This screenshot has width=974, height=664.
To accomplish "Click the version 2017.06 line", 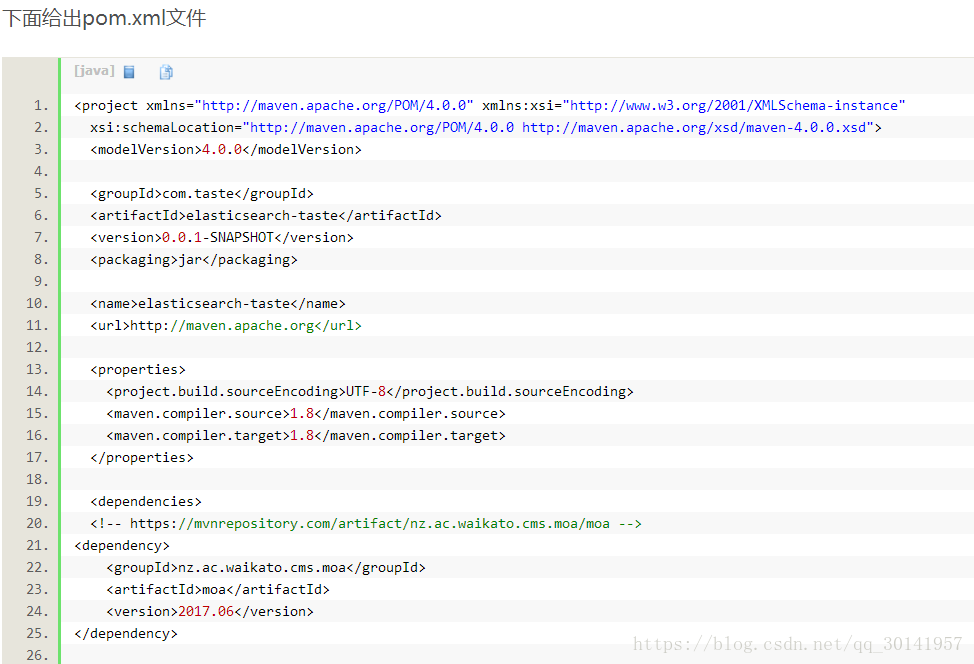I will [x=210, y=611].
